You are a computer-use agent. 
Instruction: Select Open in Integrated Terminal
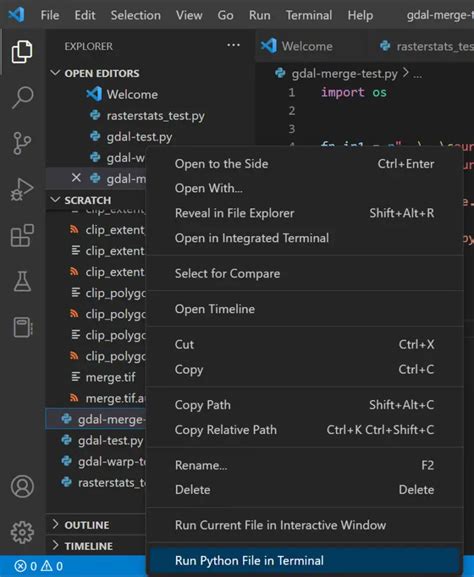tap(304, 238)
